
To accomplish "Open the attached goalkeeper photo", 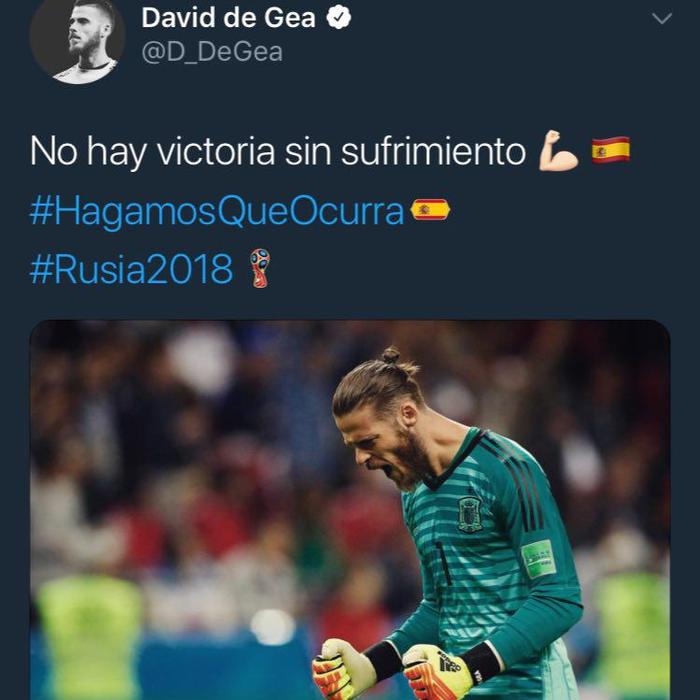I will pyautogui.click(x=350, y=510).
